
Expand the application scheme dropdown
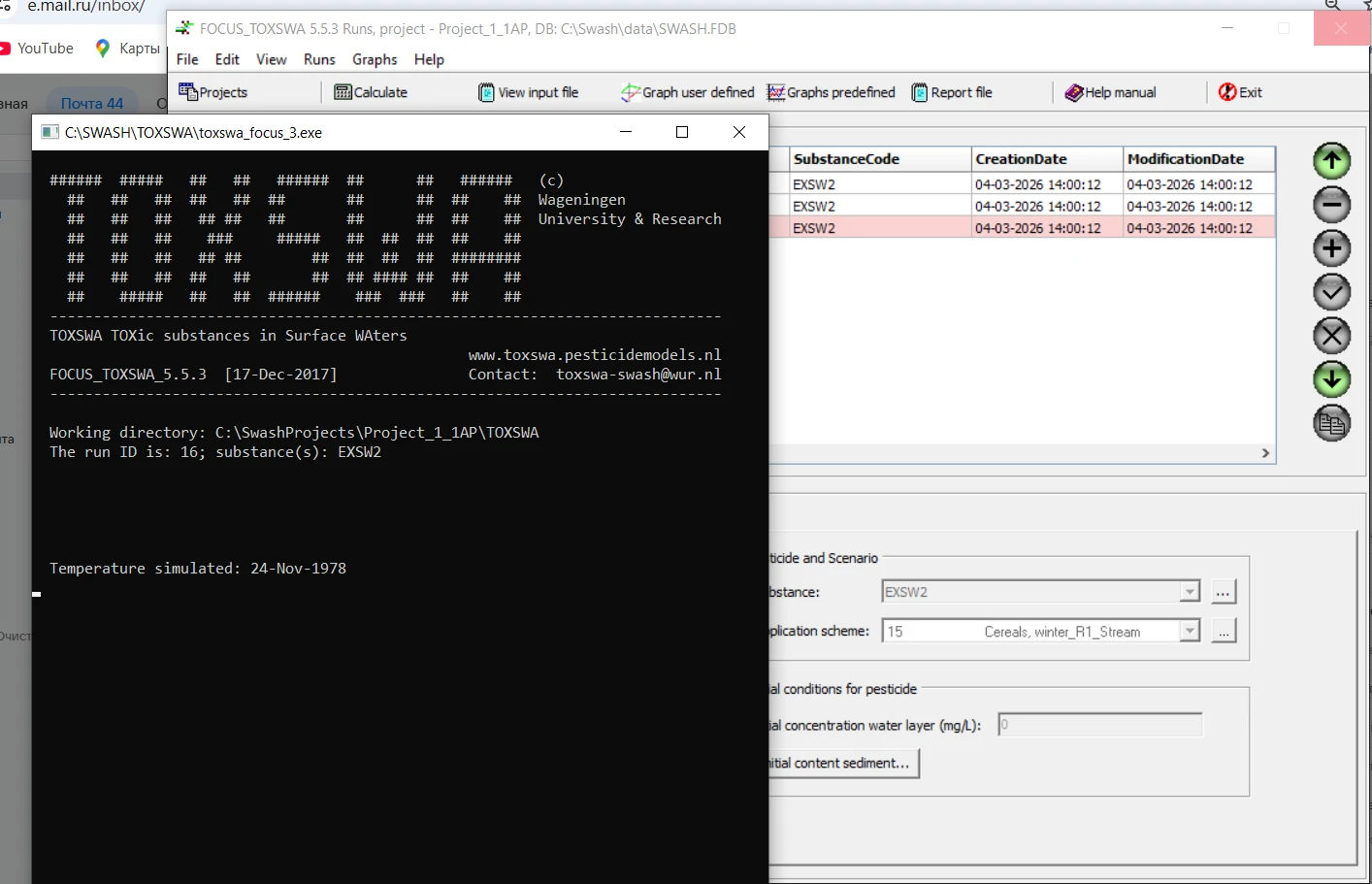coord(1189,632)
